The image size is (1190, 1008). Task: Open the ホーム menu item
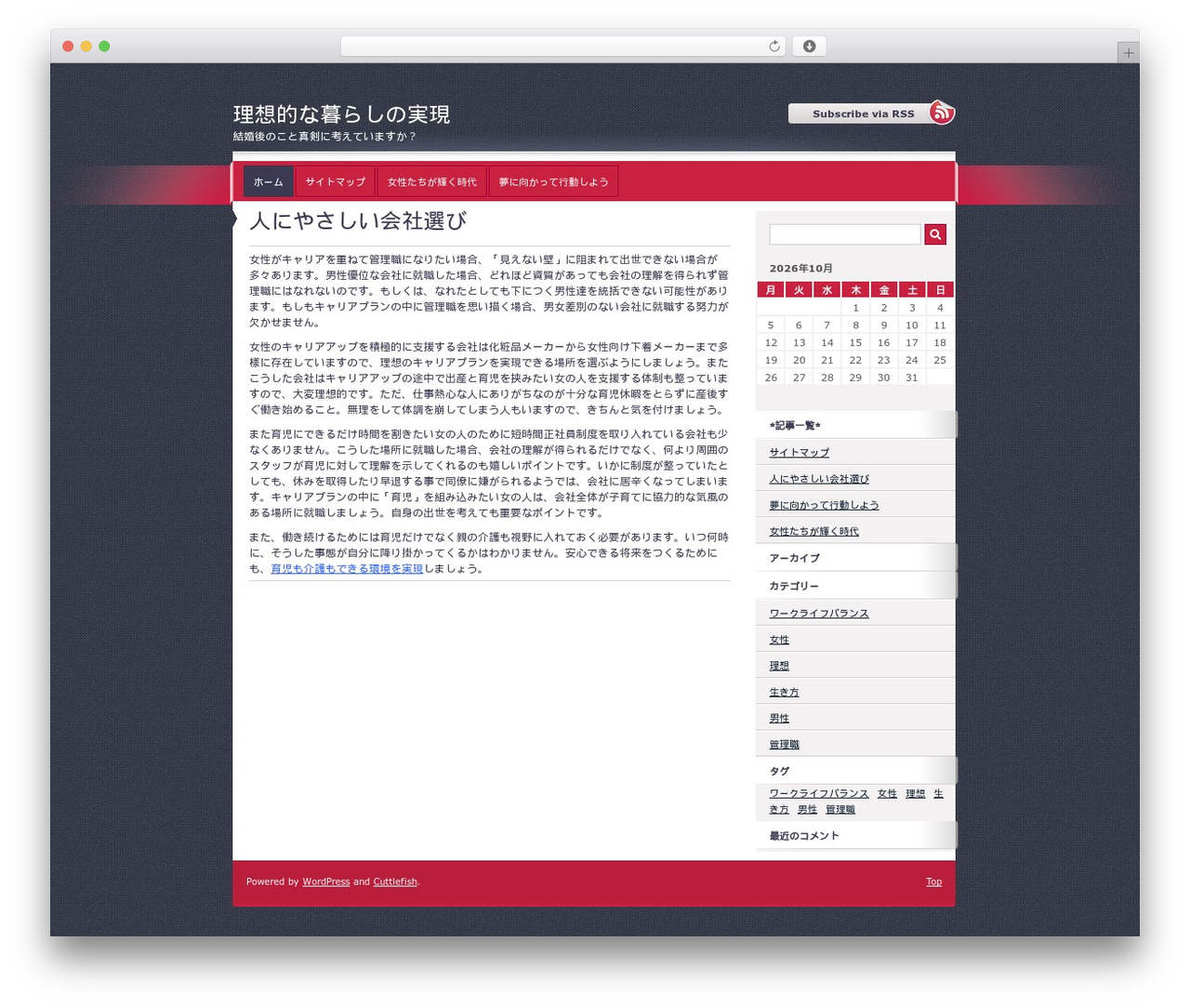click(x=269, y=181)
